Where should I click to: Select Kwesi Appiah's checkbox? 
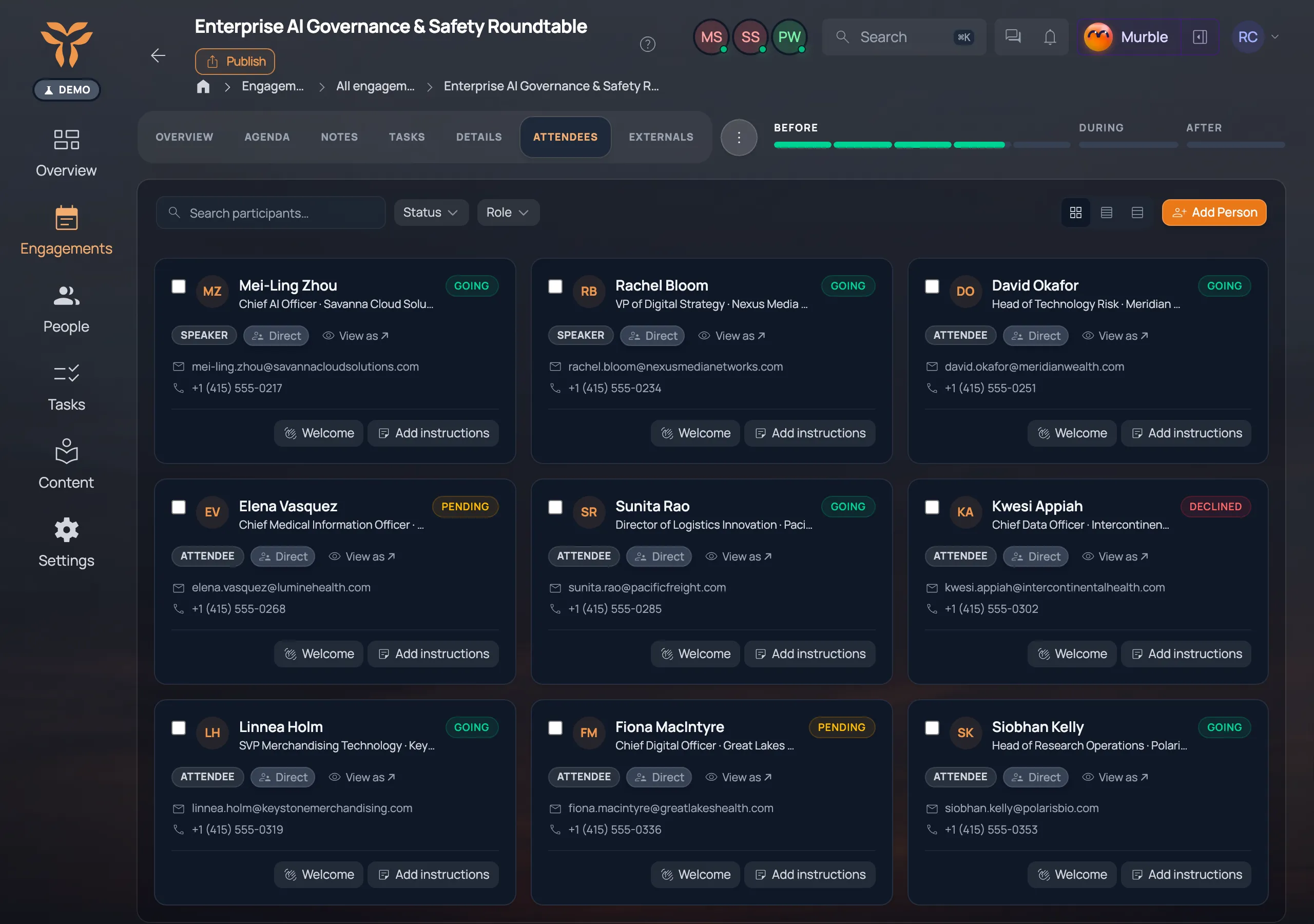pyautogui.click(x=932, y=507)
